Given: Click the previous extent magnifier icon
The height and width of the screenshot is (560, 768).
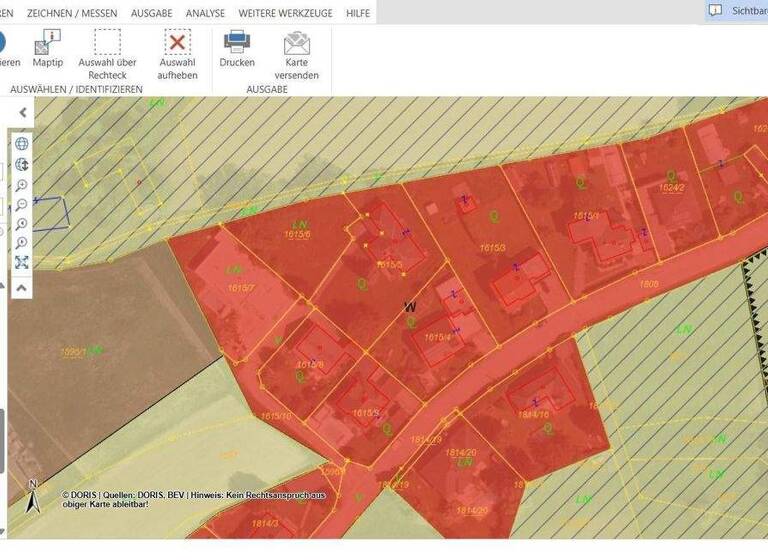Looking at the screenshot, I should 22,224.
